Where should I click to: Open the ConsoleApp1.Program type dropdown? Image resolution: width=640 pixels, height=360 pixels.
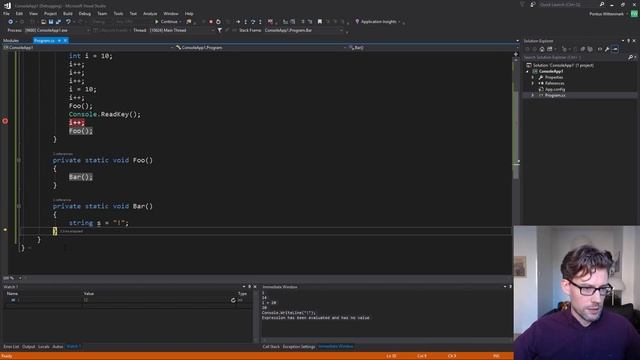click(x=261, y=48)
